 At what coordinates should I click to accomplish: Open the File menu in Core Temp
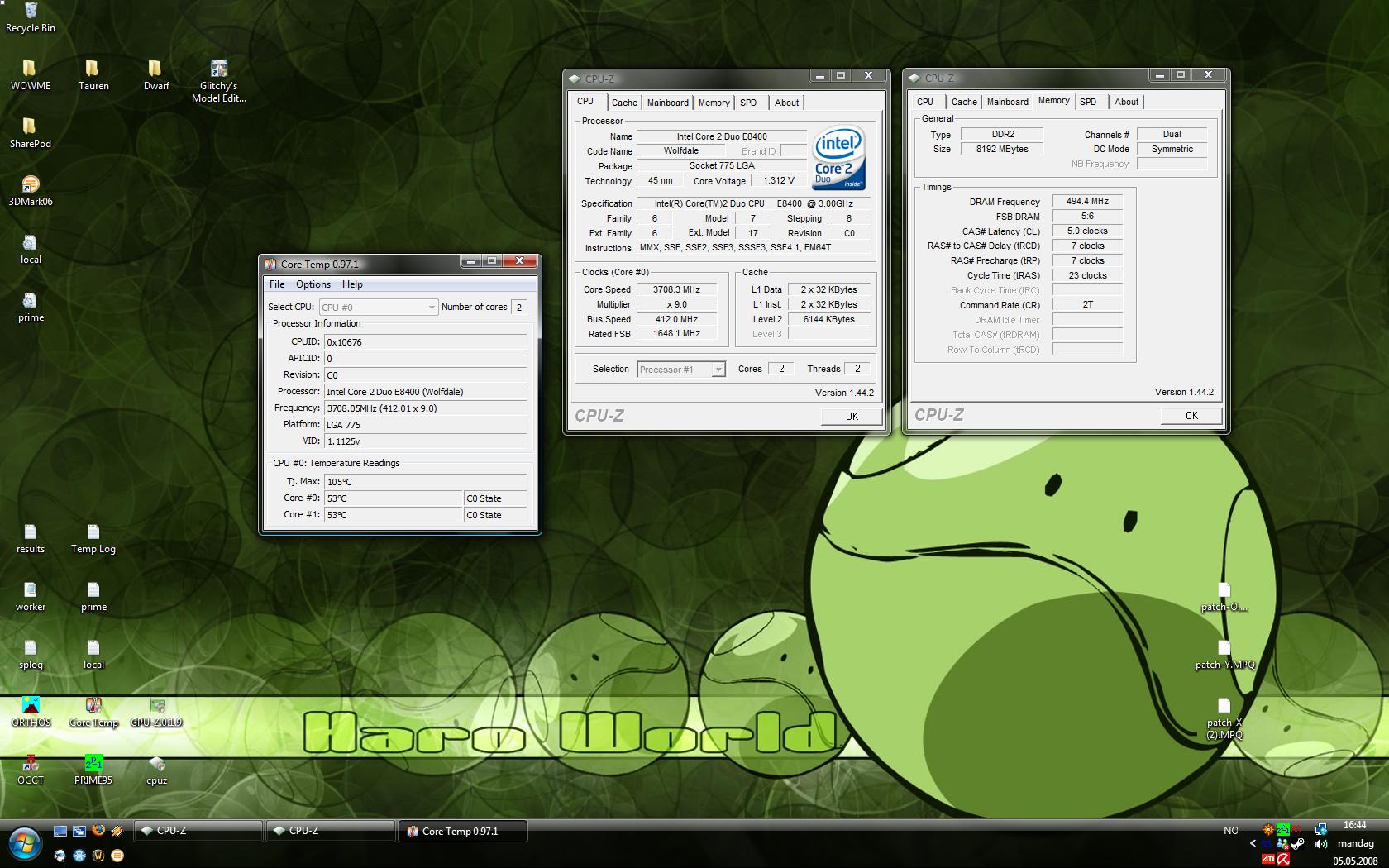click(277, 284)
